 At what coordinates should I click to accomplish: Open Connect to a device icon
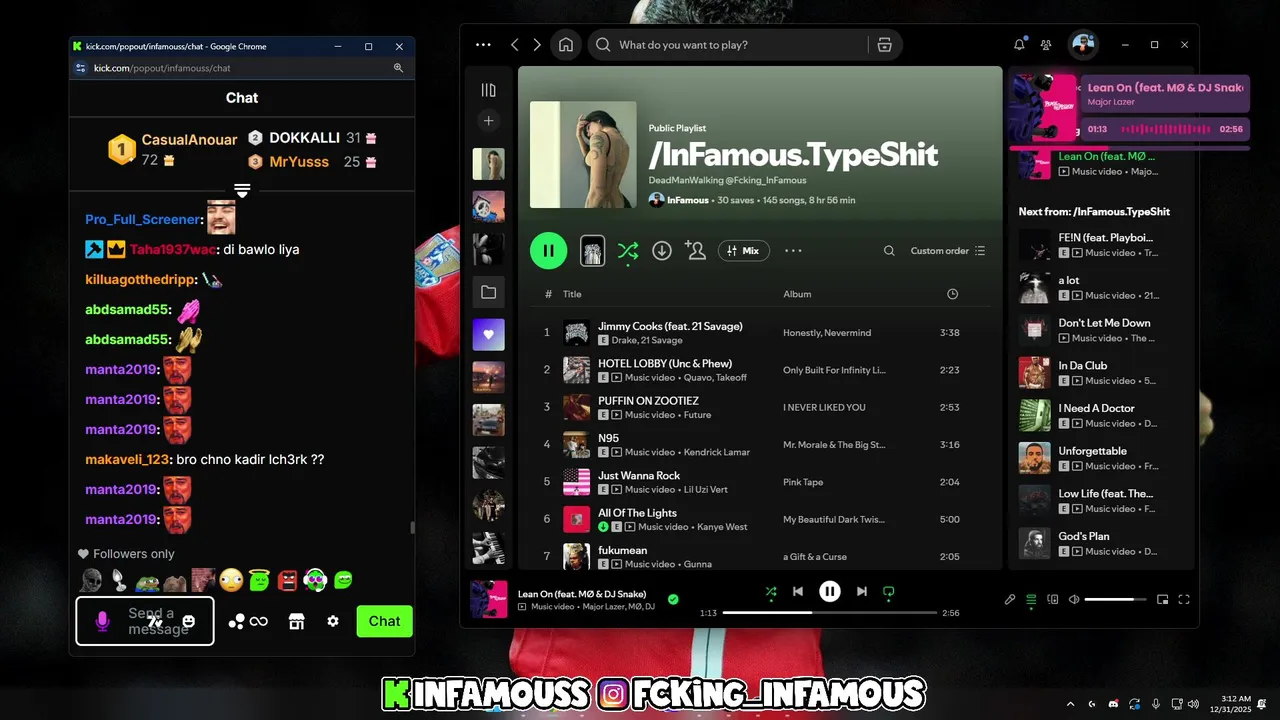1053,599
